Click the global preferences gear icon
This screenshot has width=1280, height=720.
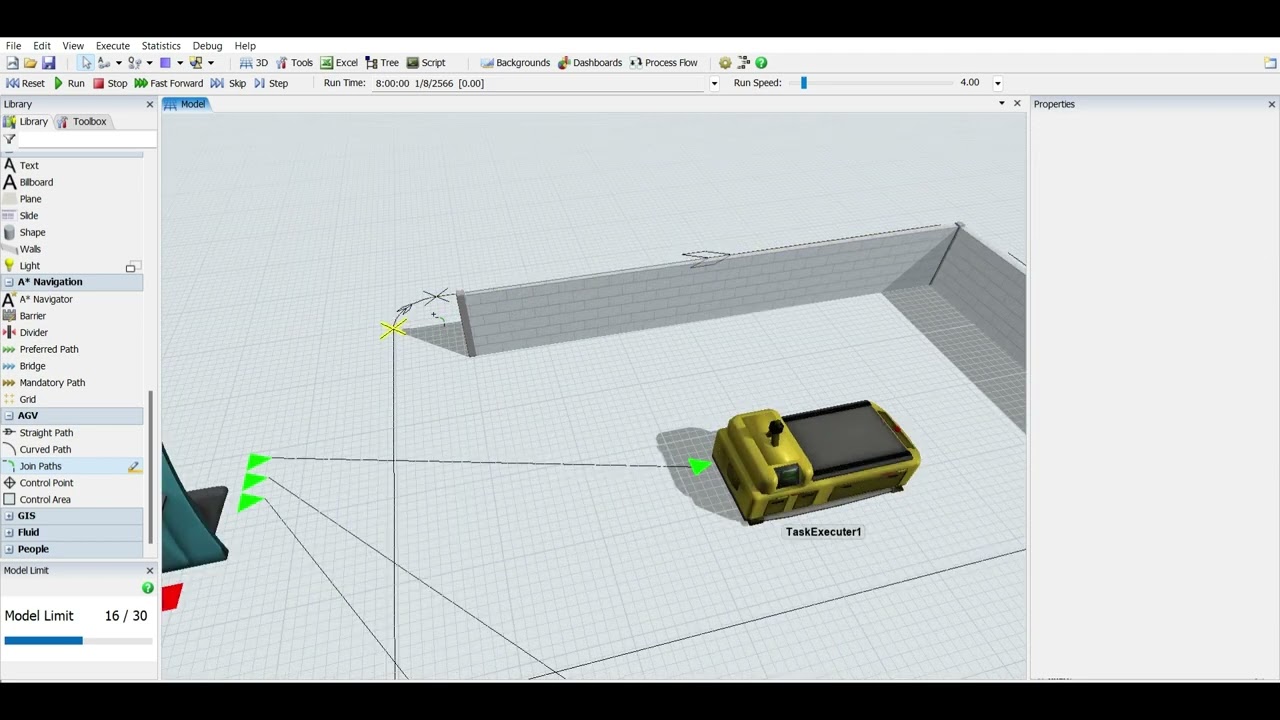click(x=725, y=63)
